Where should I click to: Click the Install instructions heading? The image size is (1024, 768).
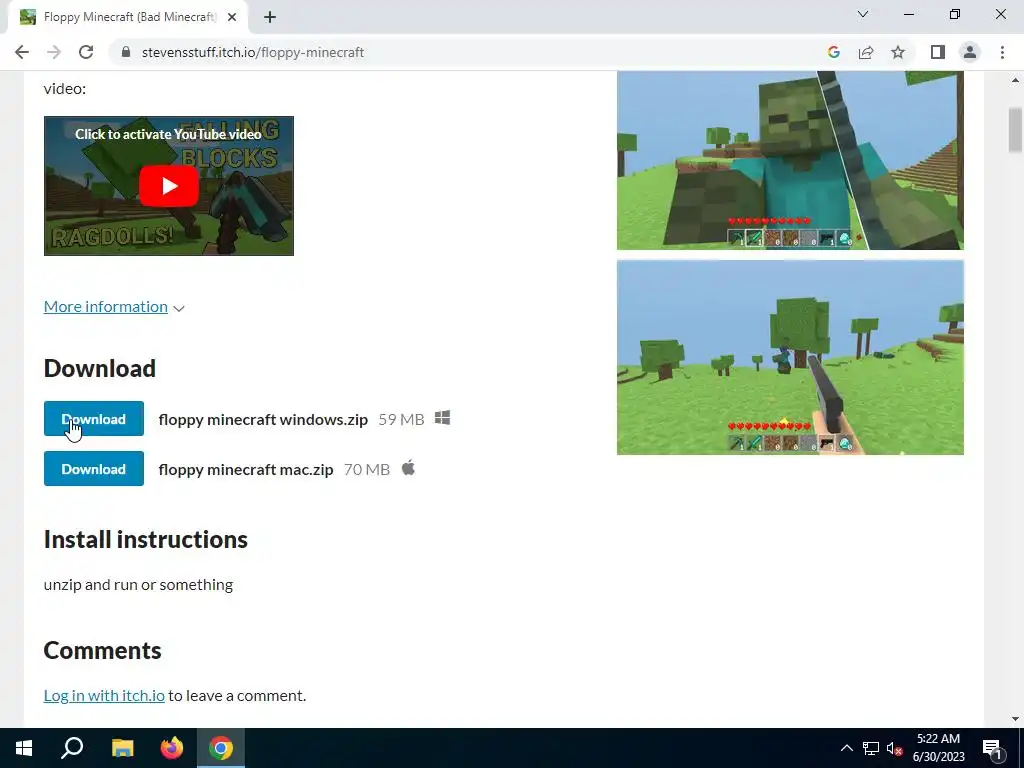coord(146,539)
